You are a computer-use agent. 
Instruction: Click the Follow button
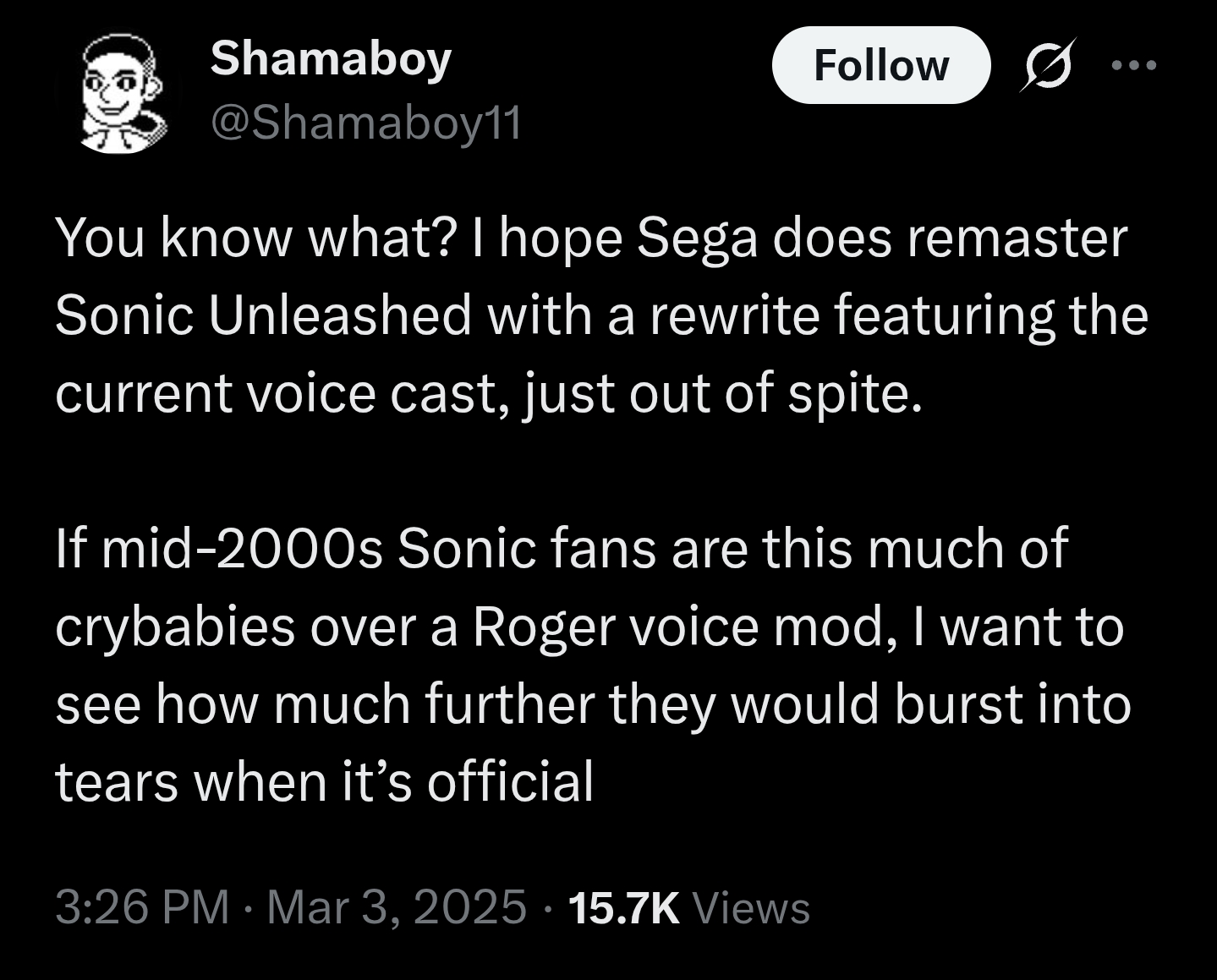[x=880, y=65]
